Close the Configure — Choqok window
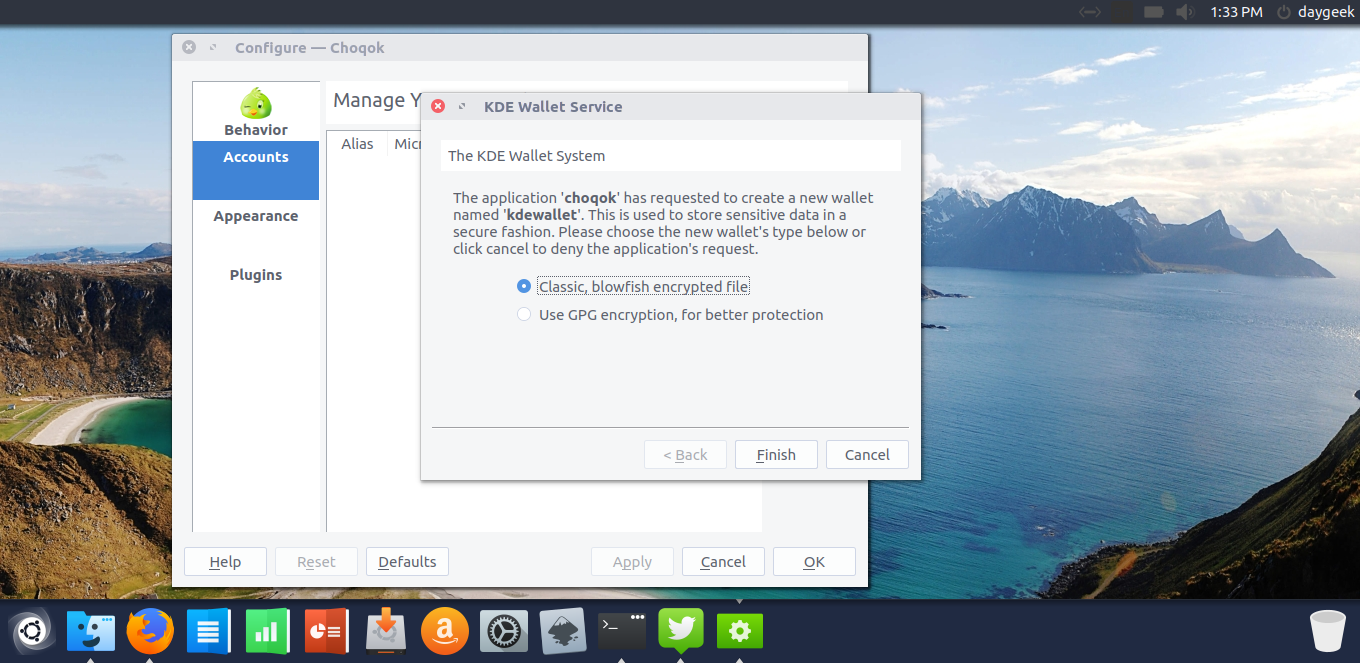This screenshot has width=1360, height=663. (x=189, y=47)
